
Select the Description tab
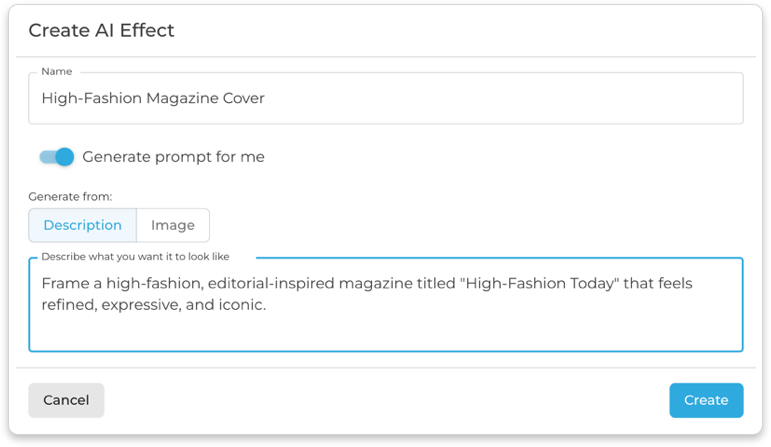(82, 225)
